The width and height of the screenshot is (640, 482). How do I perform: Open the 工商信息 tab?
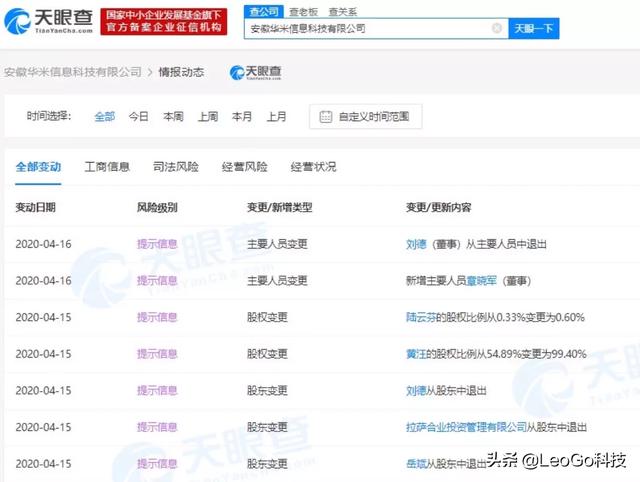click(106, 166)
